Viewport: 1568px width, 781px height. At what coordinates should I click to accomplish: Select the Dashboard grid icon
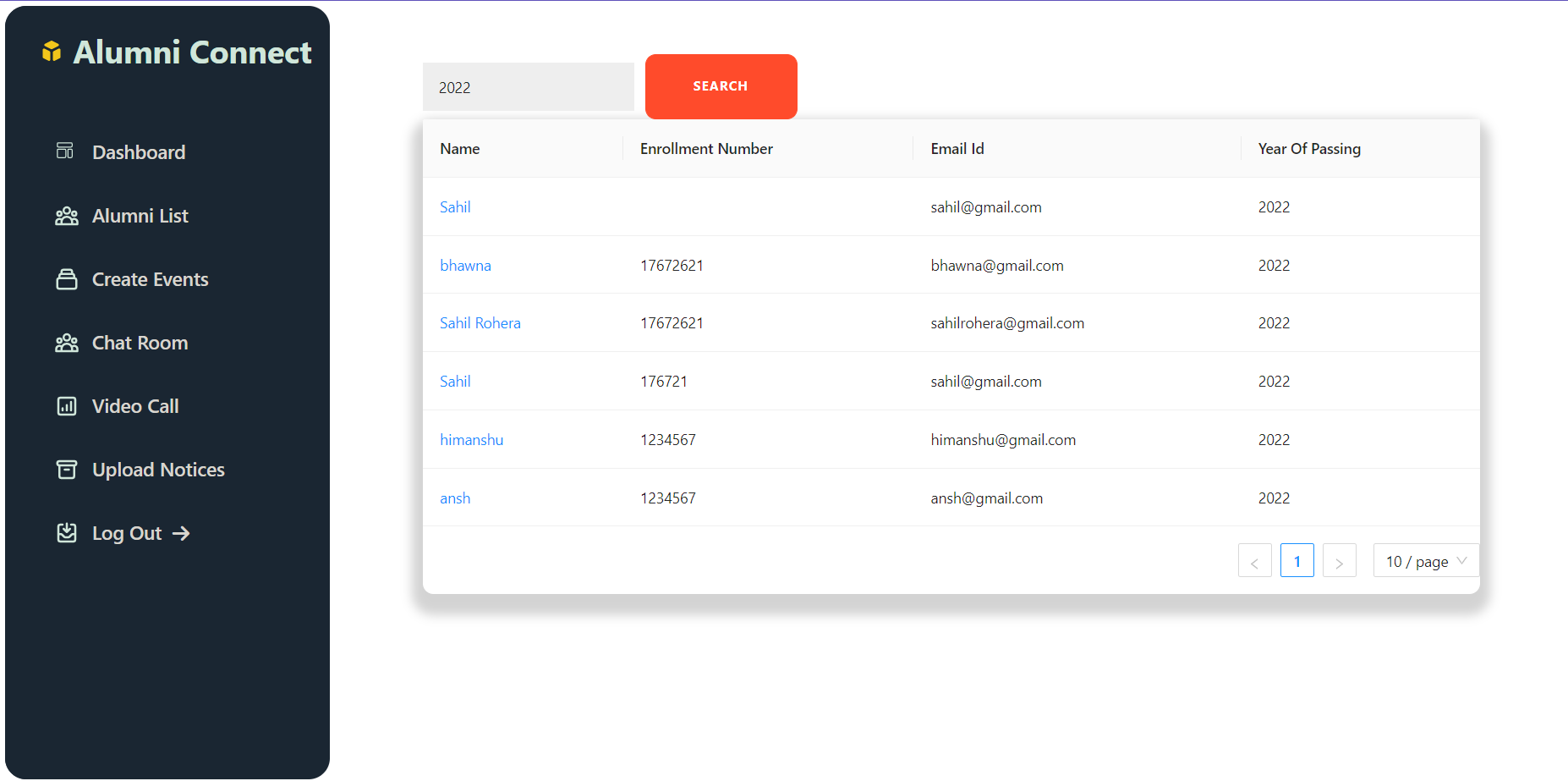pyautogui.click(x=64, y=151)
